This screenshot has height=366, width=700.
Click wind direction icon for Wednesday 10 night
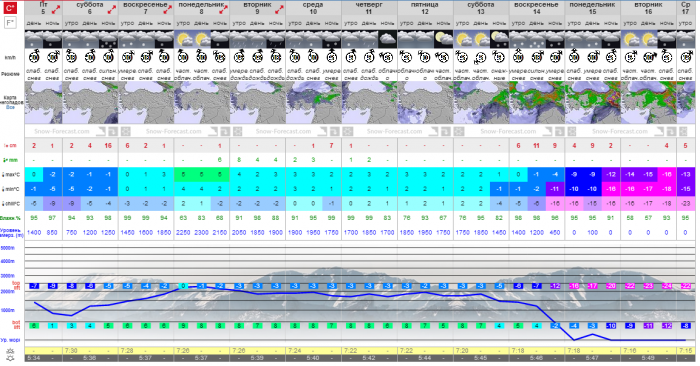(332, 57)
